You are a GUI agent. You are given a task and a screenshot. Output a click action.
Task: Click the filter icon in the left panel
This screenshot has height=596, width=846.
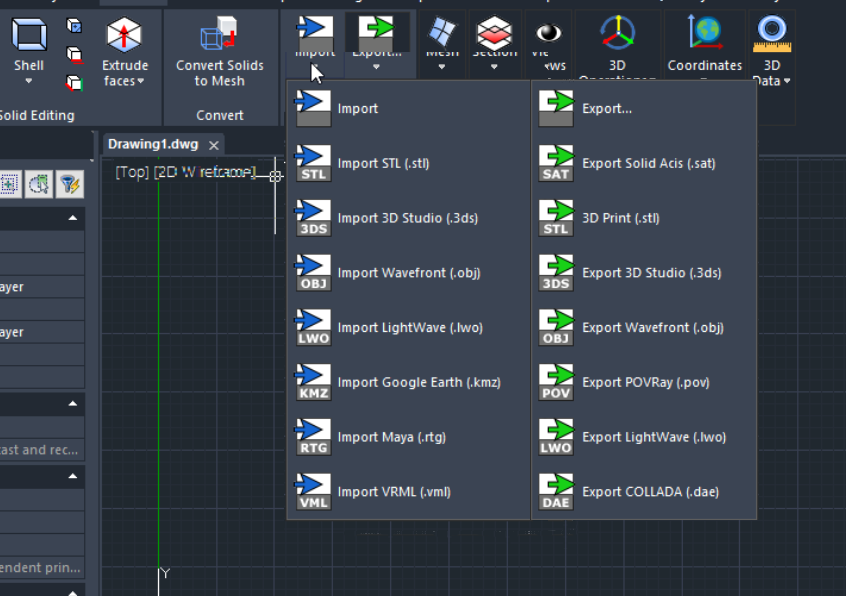click(x=68, y=184)
